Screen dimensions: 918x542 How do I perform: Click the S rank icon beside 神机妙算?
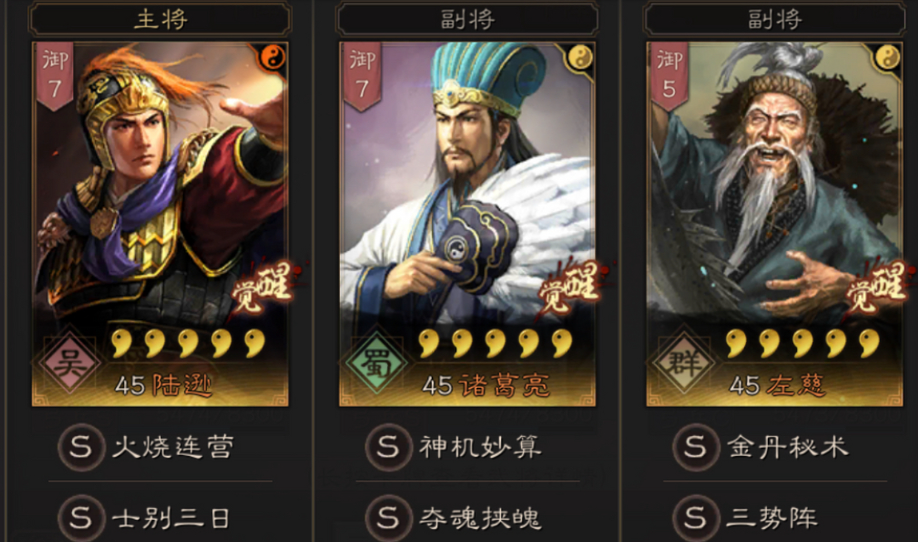[x=388, y=448]
